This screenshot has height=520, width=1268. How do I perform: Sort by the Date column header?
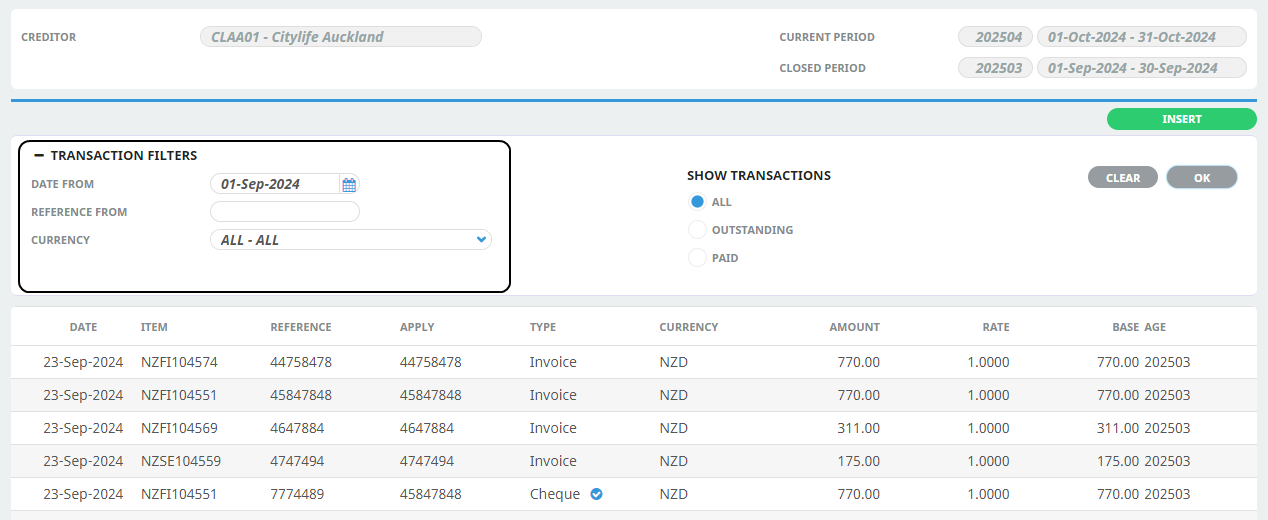tap(84, 327)
